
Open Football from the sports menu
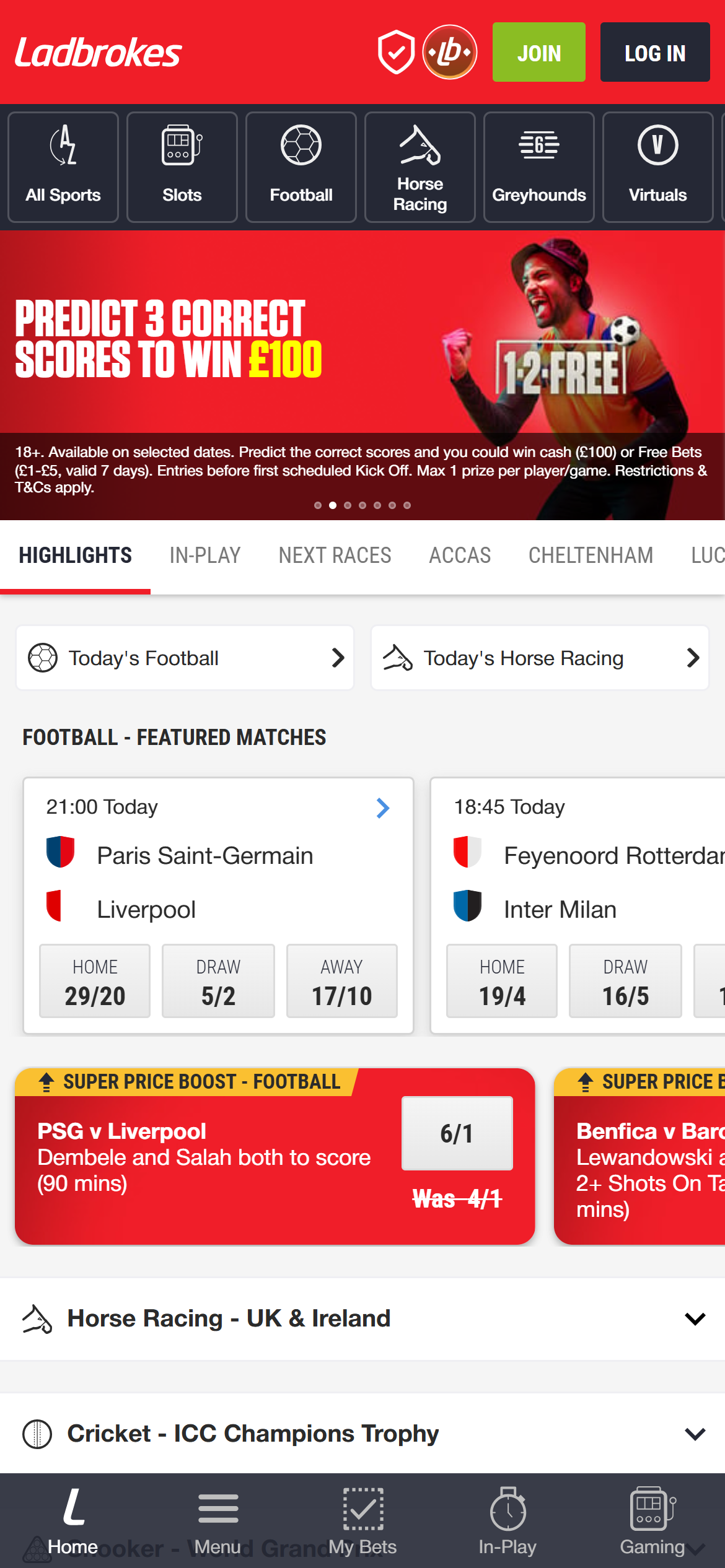click(x=301, y=166)
